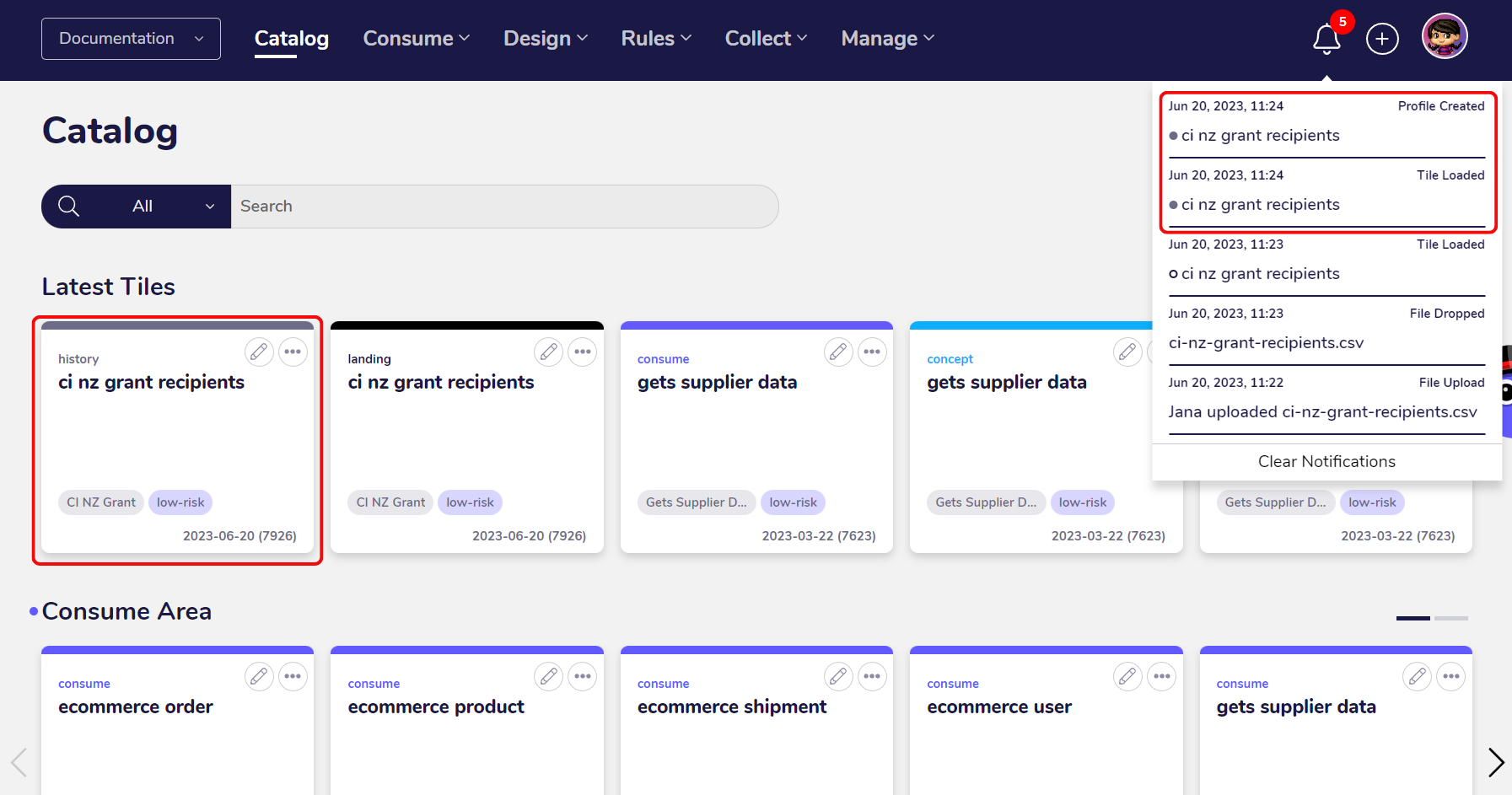The width and height of the screenshot is (1512, 795).
Task: Open more options on ecommerce order tile
Action: (293, 676)
